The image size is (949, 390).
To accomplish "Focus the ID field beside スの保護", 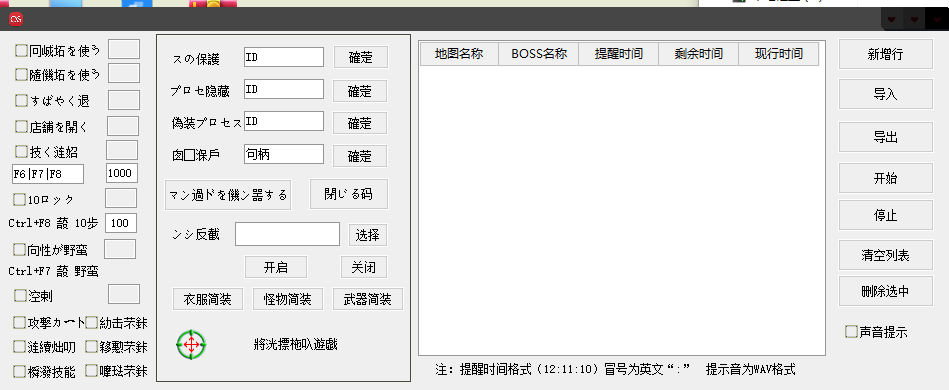I will click(x=284, y=57).
